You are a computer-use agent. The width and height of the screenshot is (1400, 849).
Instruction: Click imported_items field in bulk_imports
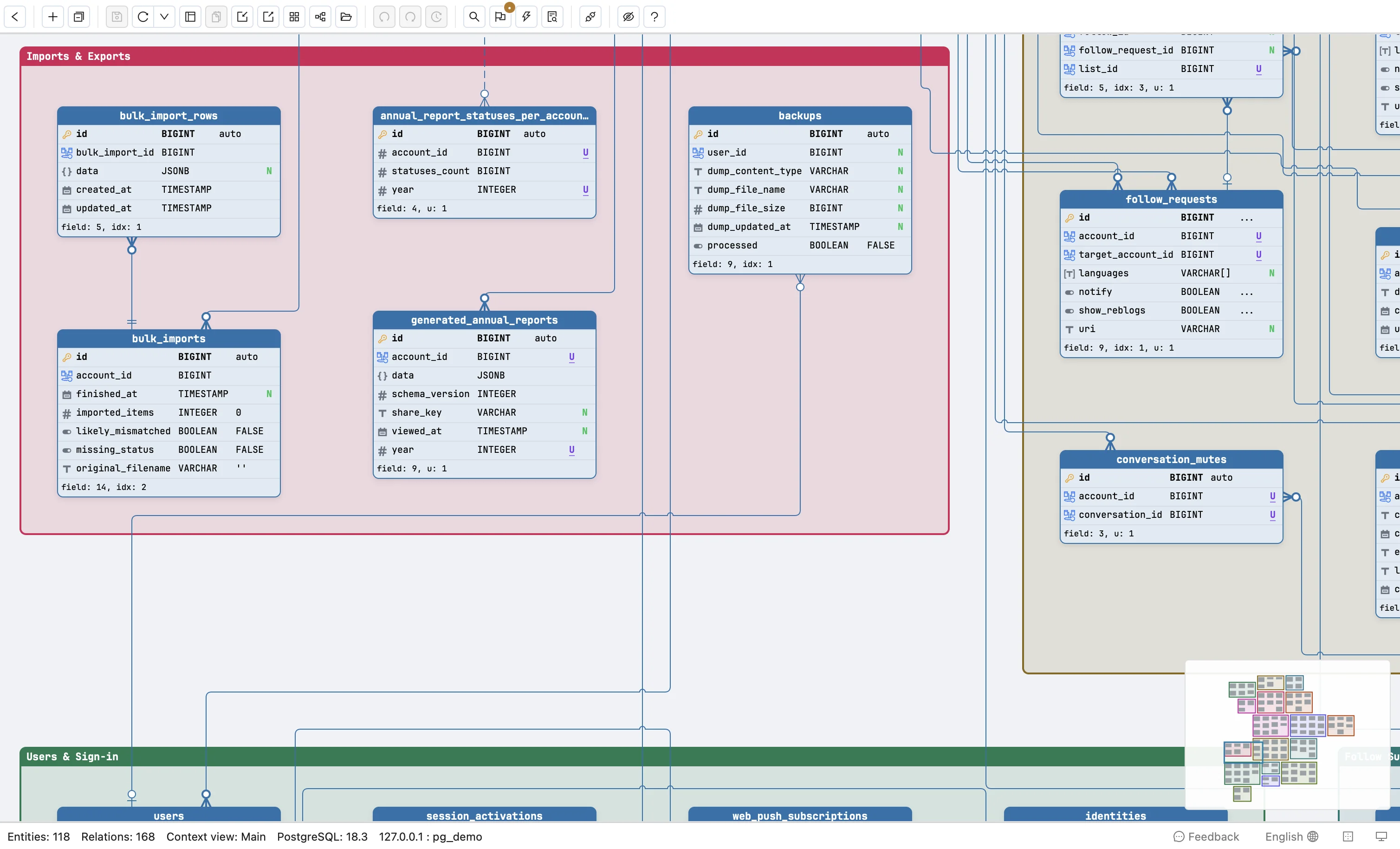click(169, 412)
